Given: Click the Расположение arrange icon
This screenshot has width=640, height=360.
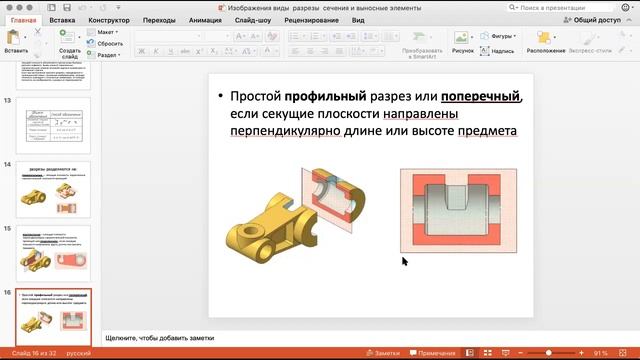Looking at the screenshot, I should click(544, 38).
